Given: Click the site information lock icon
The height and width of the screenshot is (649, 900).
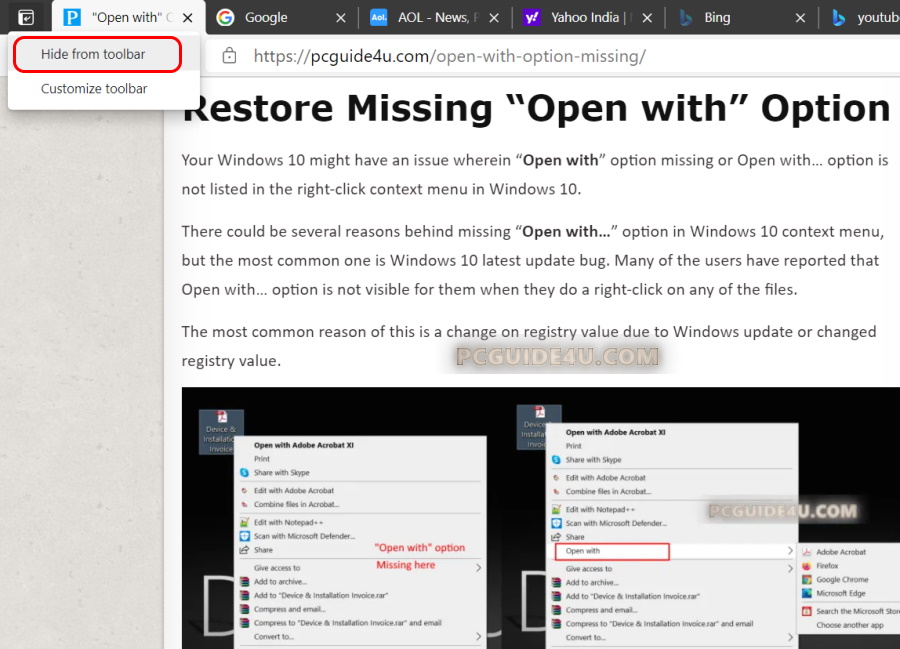Looking at the screenshot, I should pos(229,56).
